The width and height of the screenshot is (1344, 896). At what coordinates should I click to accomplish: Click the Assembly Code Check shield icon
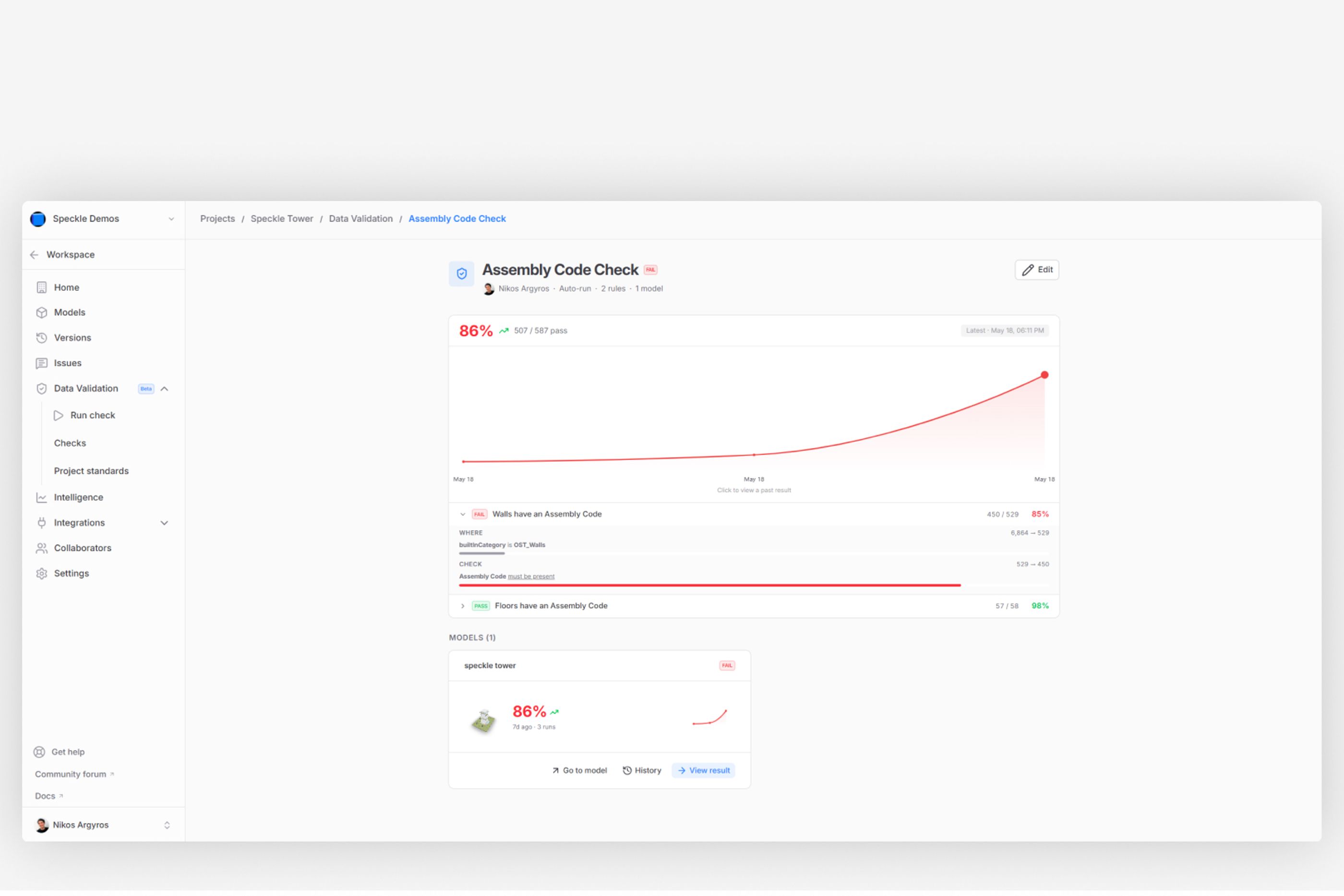pyautogui.click(x=462, y=274)
